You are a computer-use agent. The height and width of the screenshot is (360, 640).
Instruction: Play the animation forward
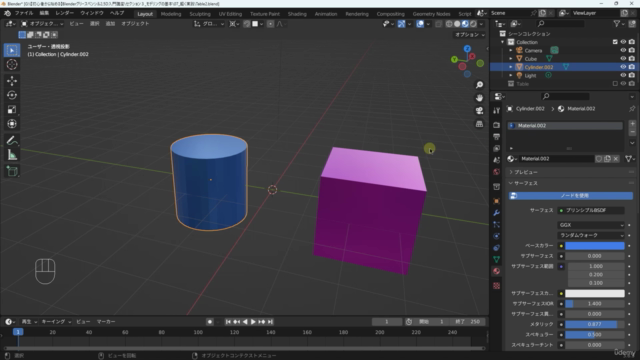[x=253, y=322]
